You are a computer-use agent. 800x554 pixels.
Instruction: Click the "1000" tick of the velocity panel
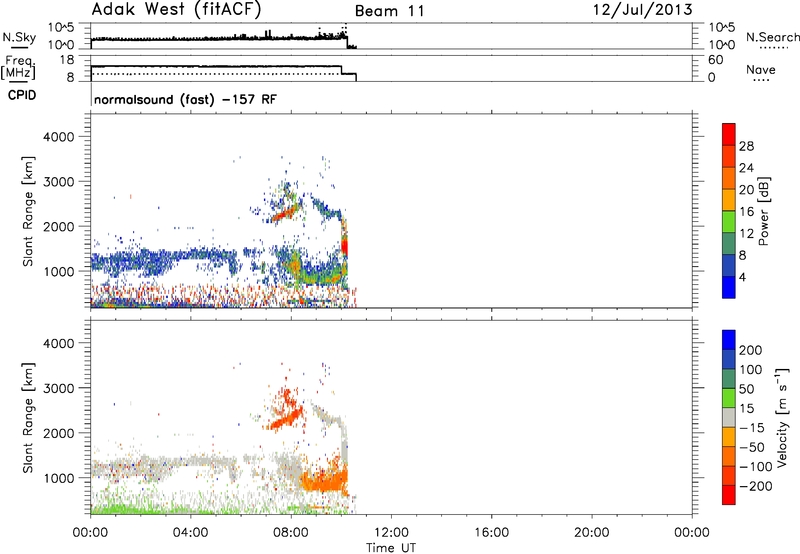[59, 478]
